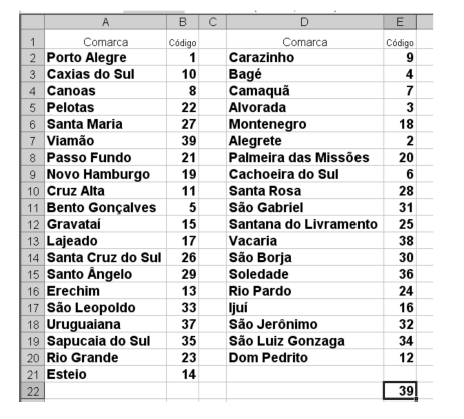Click the Santana do Livramento cell
The width and height of the screenshot is (464, 419).
(x=305, y=224)
